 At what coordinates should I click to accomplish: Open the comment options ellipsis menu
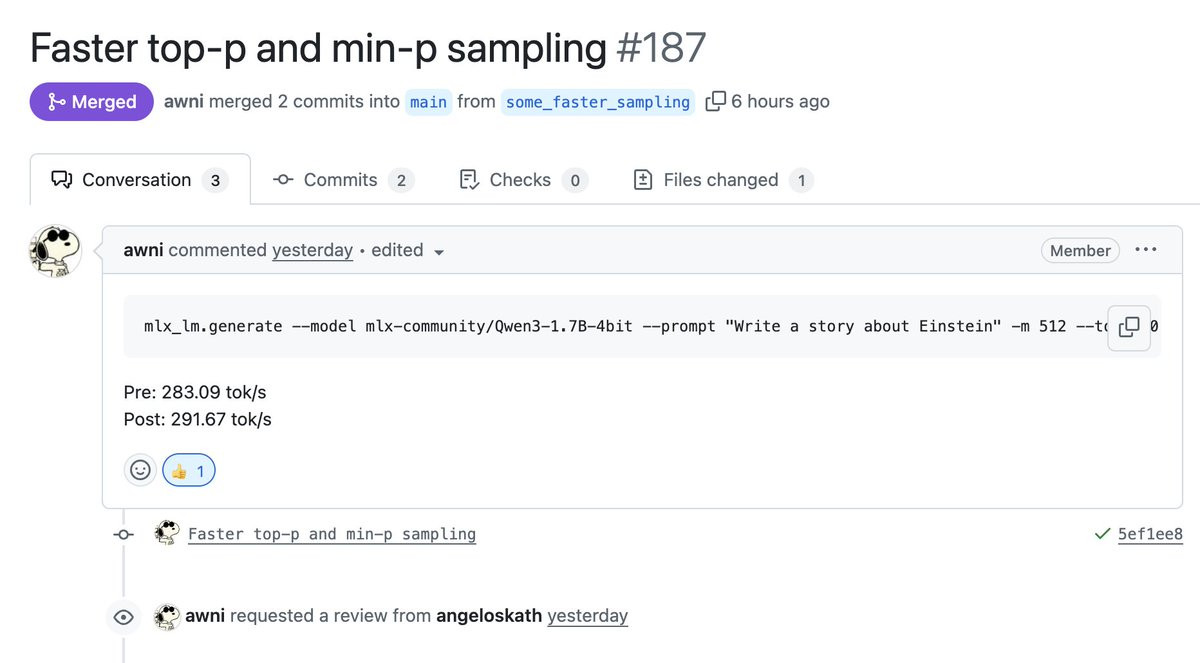[x=1146, y=250]
